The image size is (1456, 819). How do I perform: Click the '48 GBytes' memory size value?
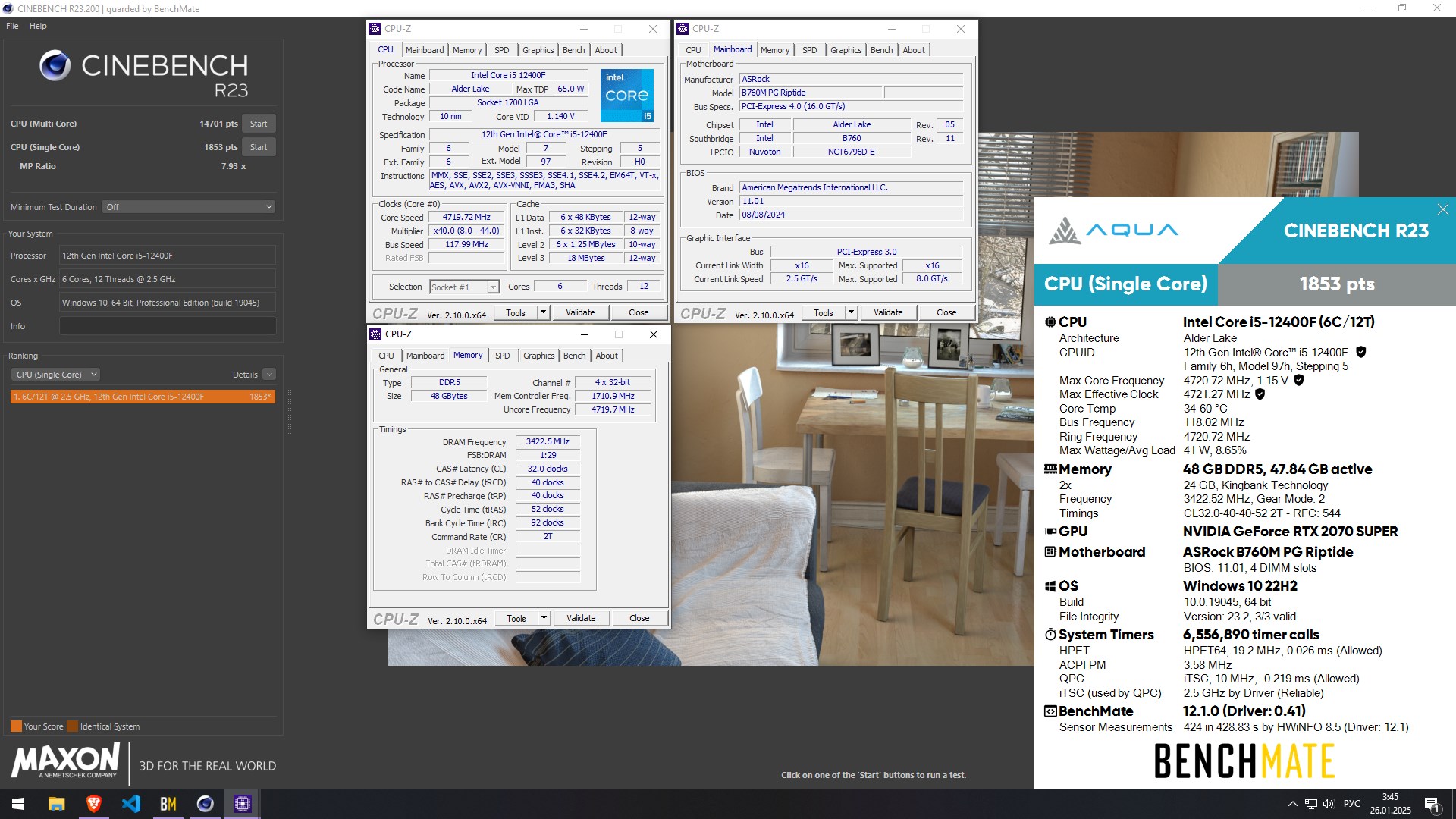pos(449,396)
